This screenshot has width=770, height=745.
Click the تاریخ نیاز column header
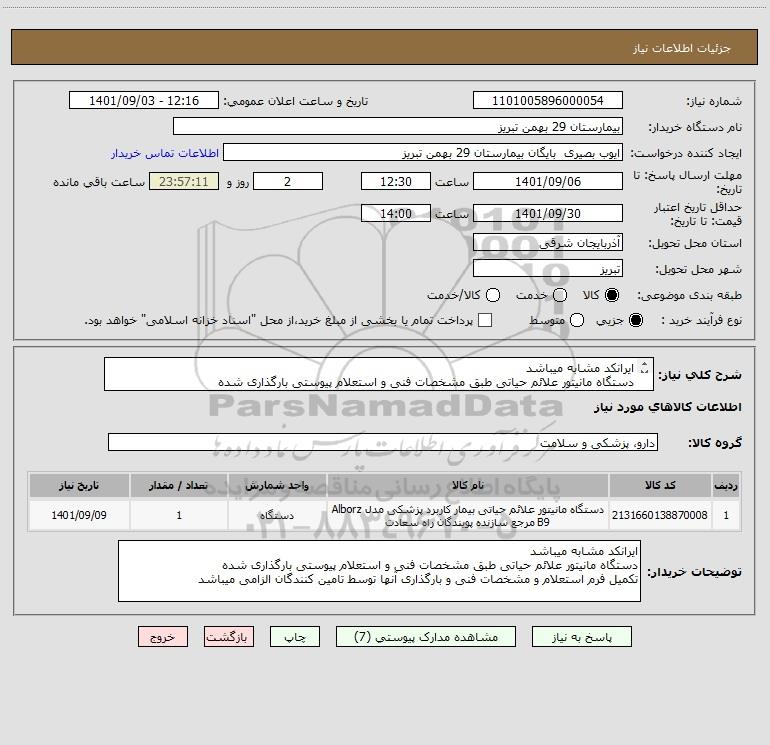pos(79,485)
